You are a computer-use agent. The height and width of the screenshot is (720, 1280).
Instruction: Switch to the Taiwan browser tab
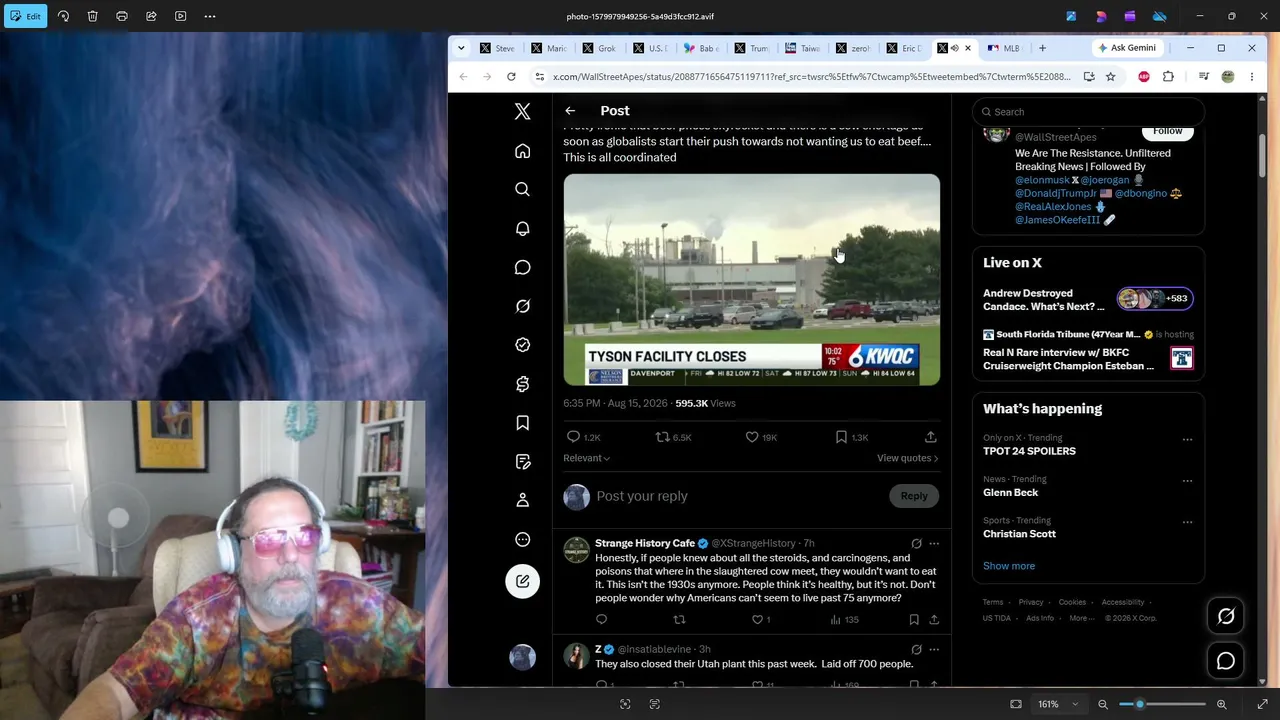coord(802,48)
